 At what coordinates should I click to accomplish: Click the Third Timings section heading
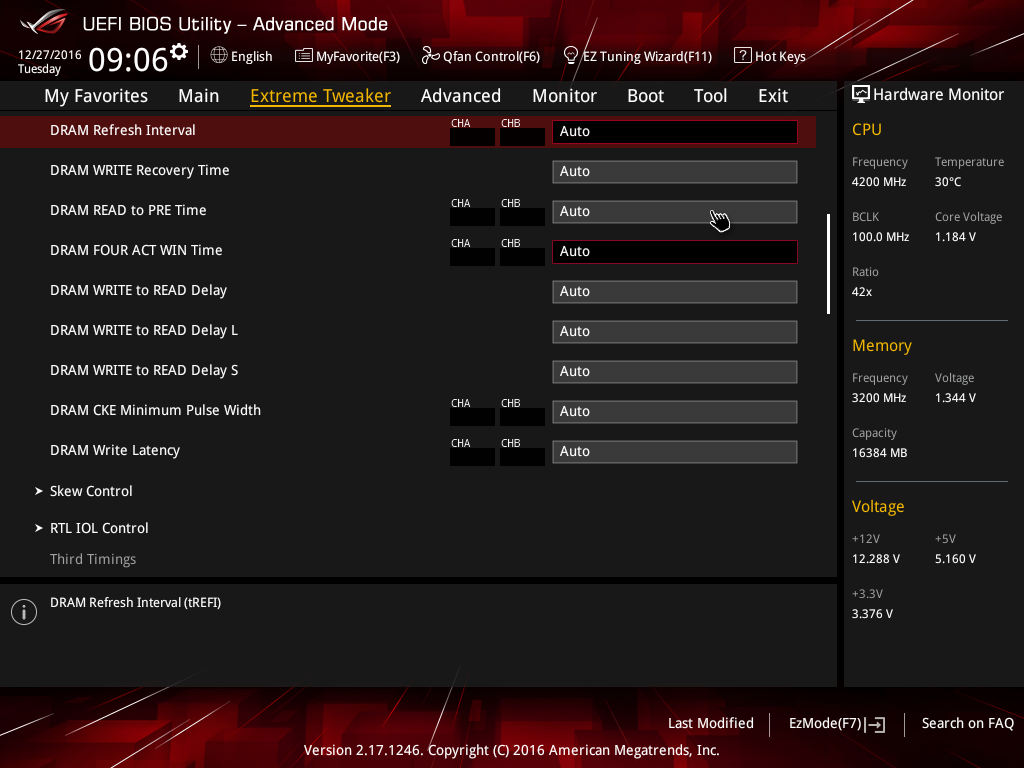[93, 559]
